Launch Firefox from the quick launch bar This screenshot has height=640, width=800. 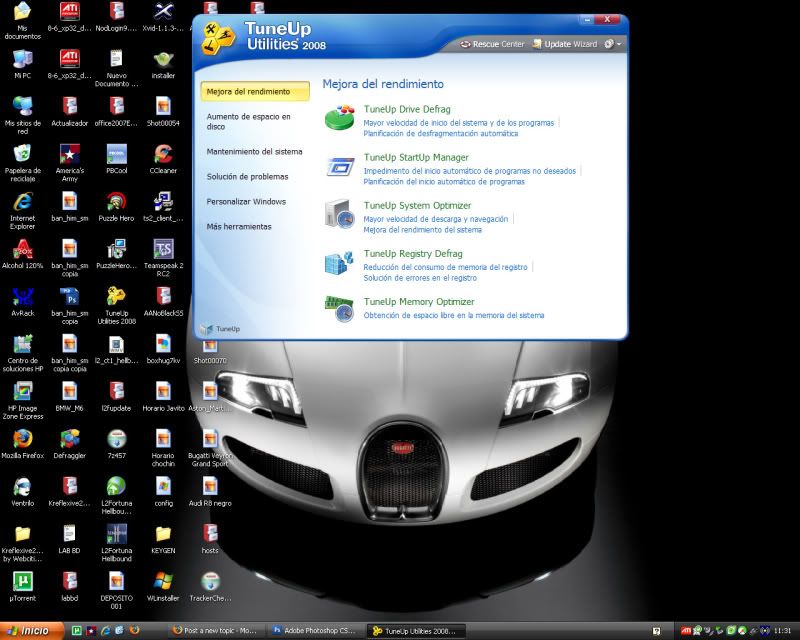[x=135, y=631]
